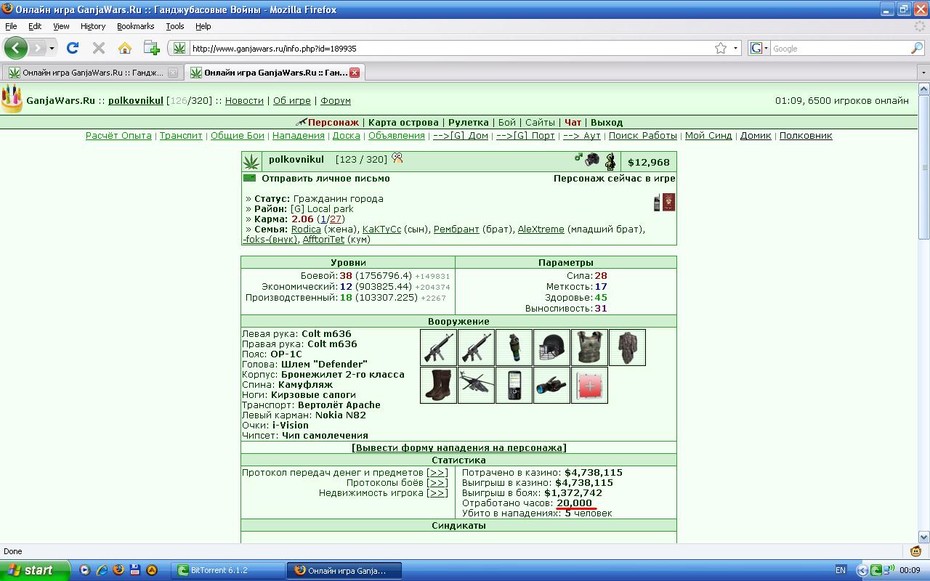
Task: Click the camouflage item icon
Action: [x=628, y=347]
